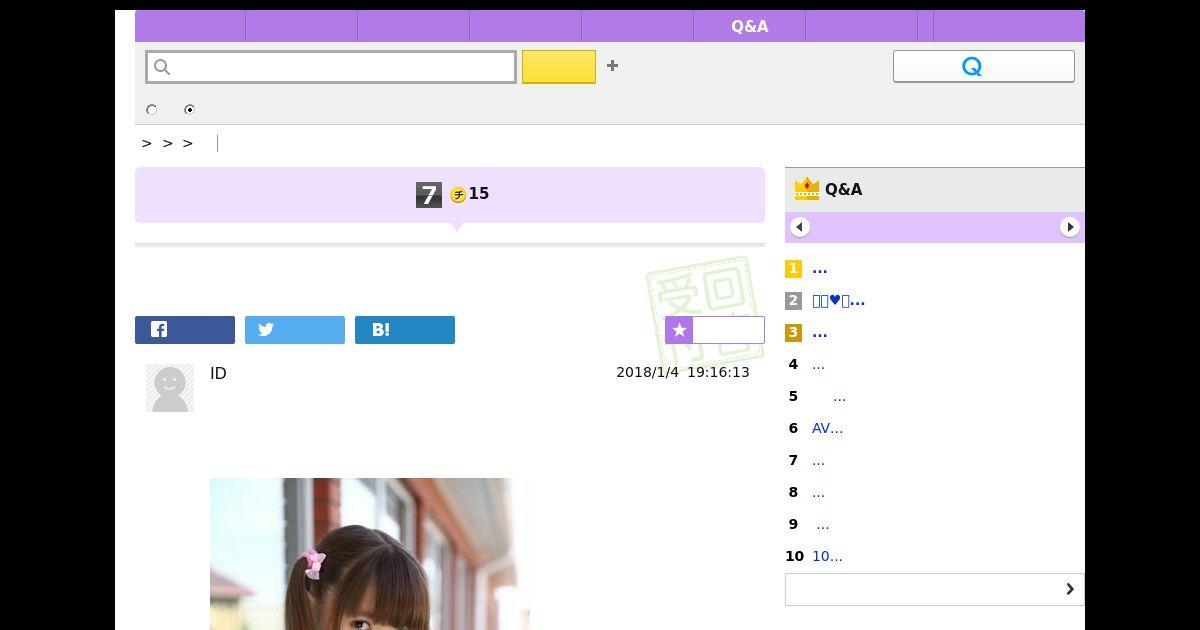Open ranking item number 2 with heart
The width and height of the screenshot is (1200, 630).
click(x=838, y=300)
